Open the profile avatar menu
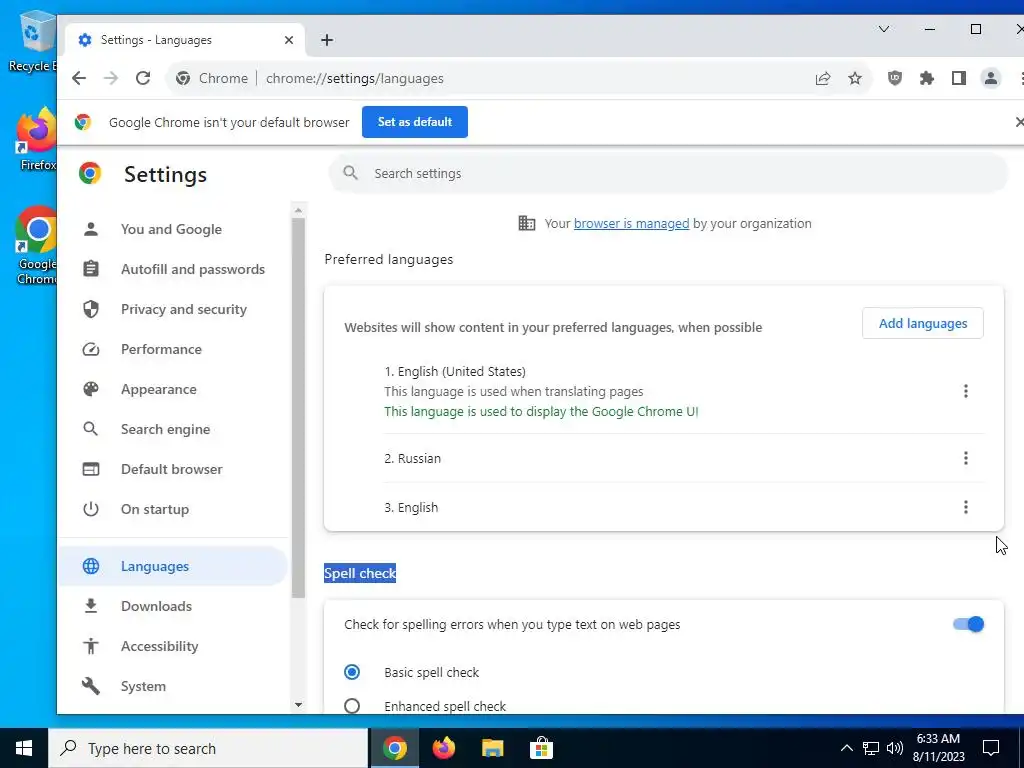Image resolution: width=1024 pixels, height=768 pixels. [991, 78]
